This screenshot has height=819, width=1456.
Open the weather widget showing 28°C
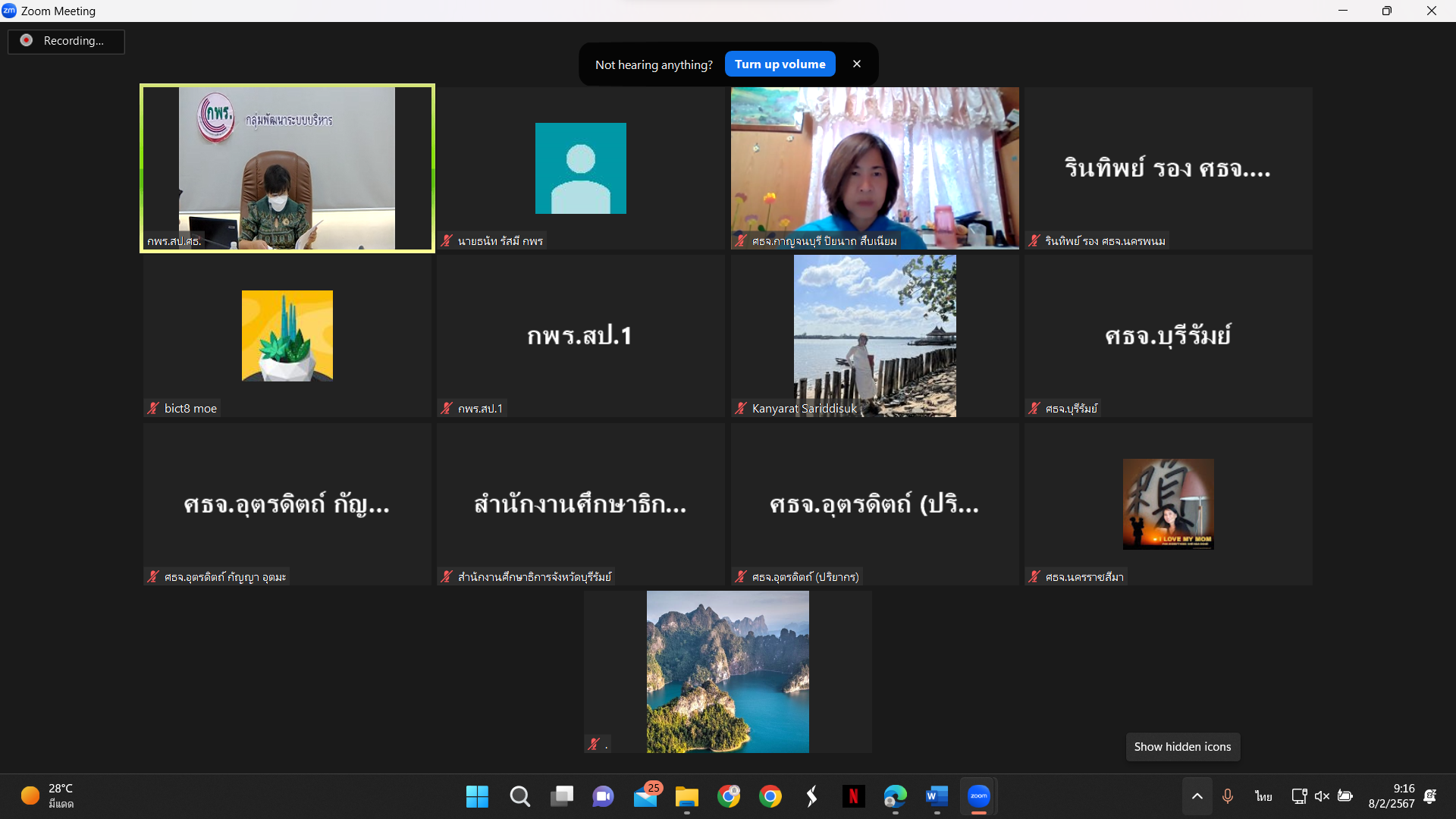pos(47,796)
